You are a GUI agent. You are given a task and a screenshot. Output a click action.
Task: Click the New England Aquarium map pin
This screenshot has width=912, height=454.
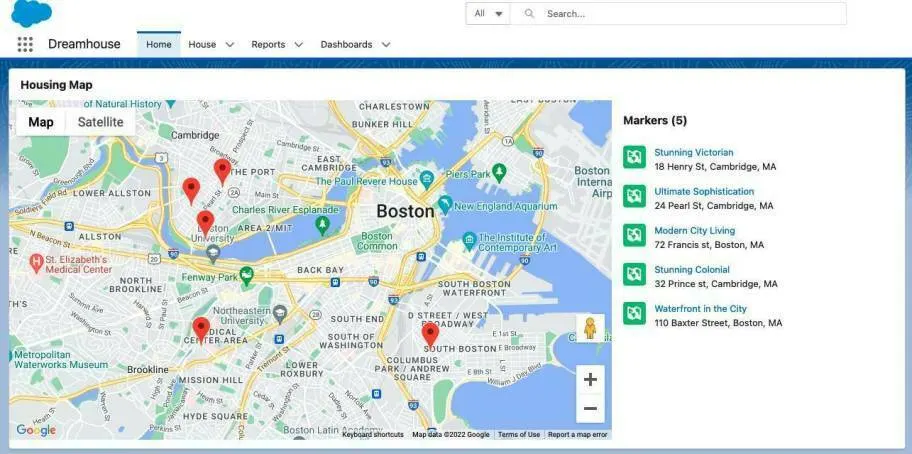[446, 205]
